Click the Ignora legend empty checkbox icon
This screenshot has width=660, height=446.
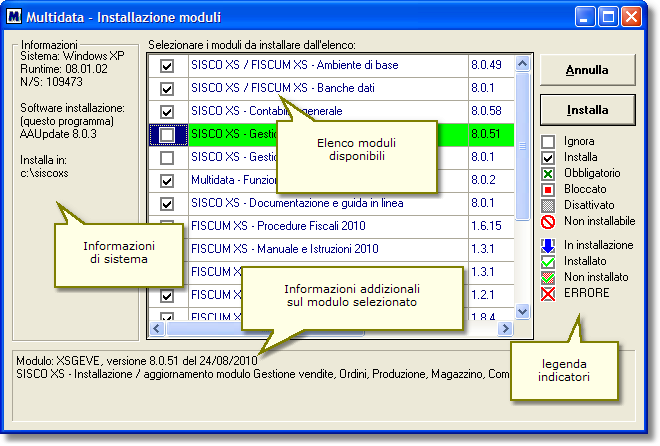coord(548,142)
